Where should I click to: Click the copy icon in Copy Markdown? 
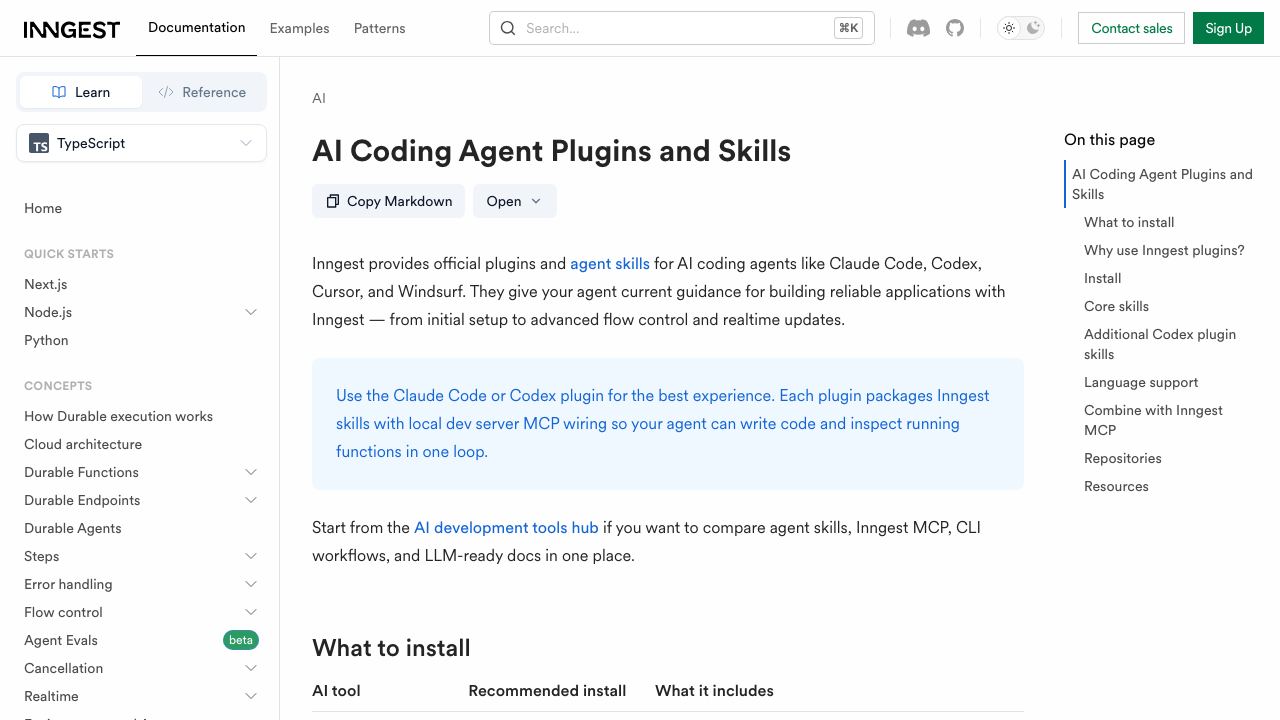click(332, 201)
